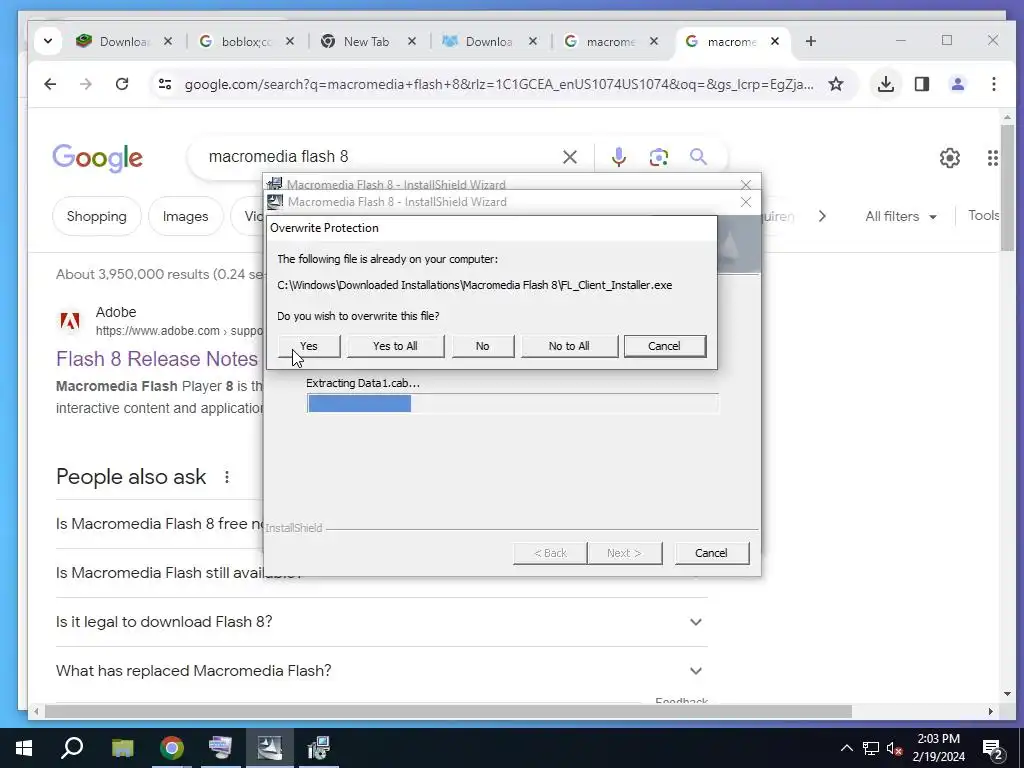Start voice search with microphone icon
The width and height of the screenshot is (1024, 768).
pos(618,157)
